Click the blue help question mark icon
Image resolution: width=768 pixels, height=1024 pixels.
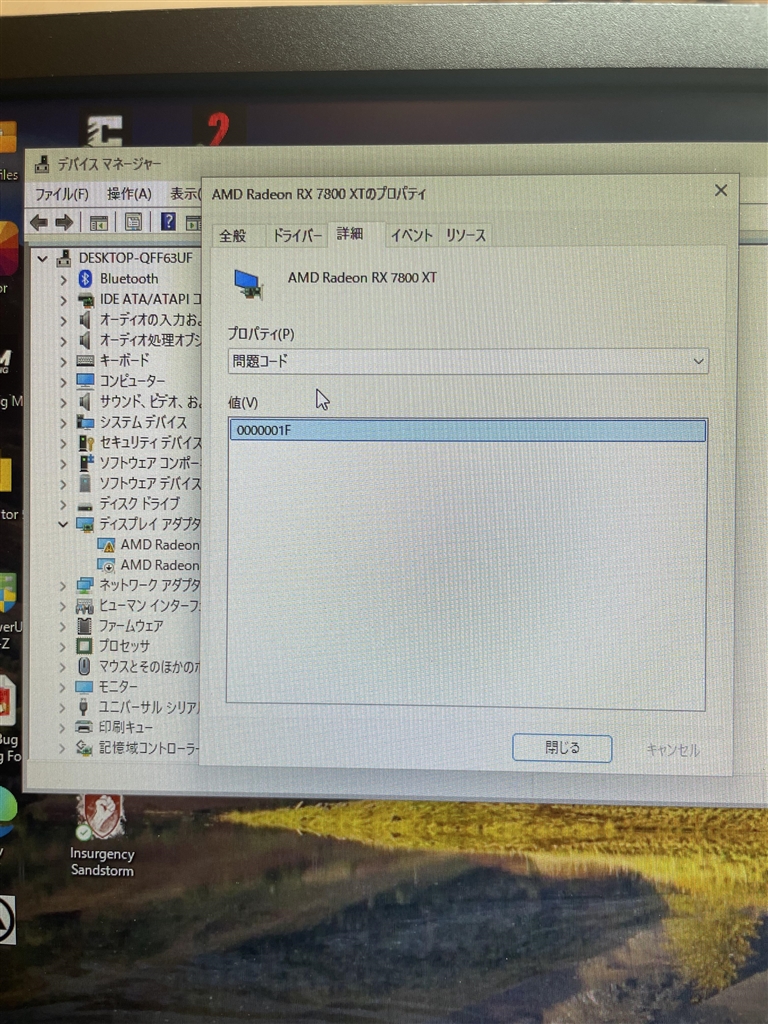(168, 222)
